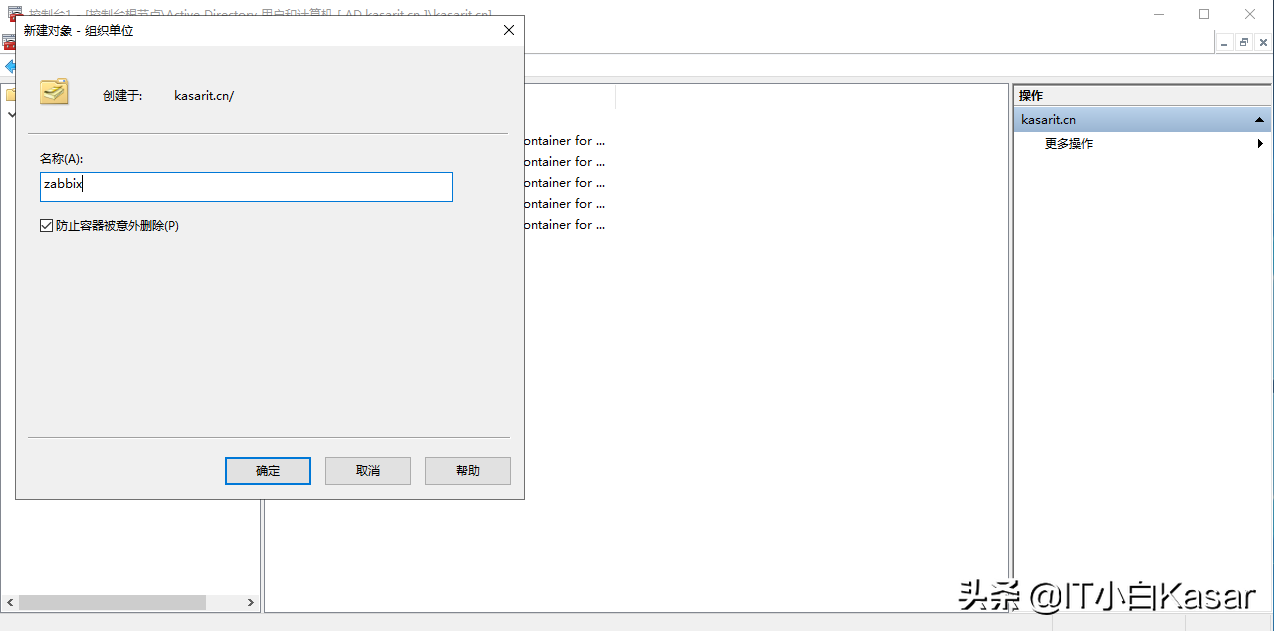
Task: Click the inner MMC restore window icon
Action: [x=1244, y=42]
